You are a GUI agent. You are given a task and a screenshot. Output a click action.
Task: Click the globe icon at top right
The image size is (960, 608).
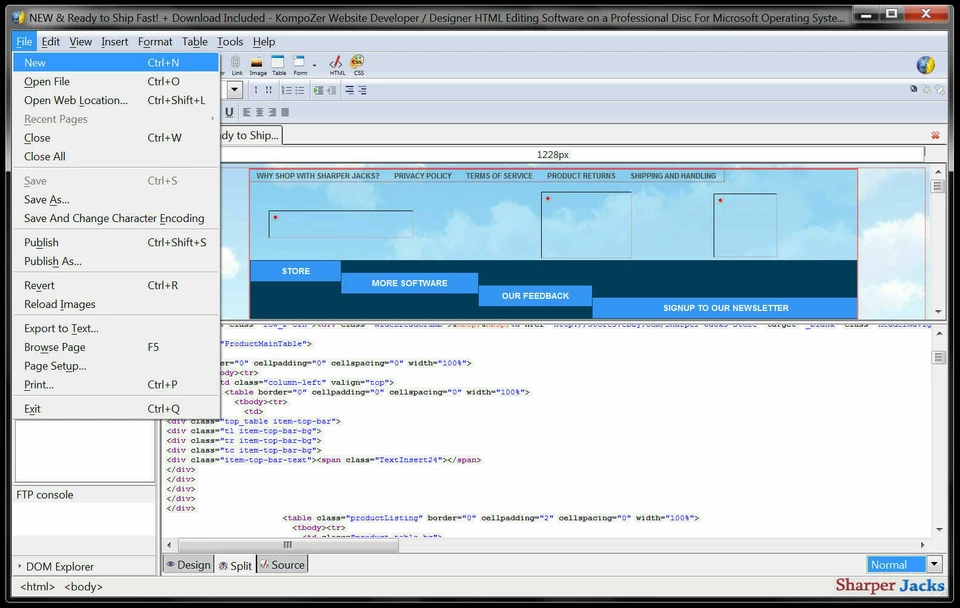[x=925, y=64]
